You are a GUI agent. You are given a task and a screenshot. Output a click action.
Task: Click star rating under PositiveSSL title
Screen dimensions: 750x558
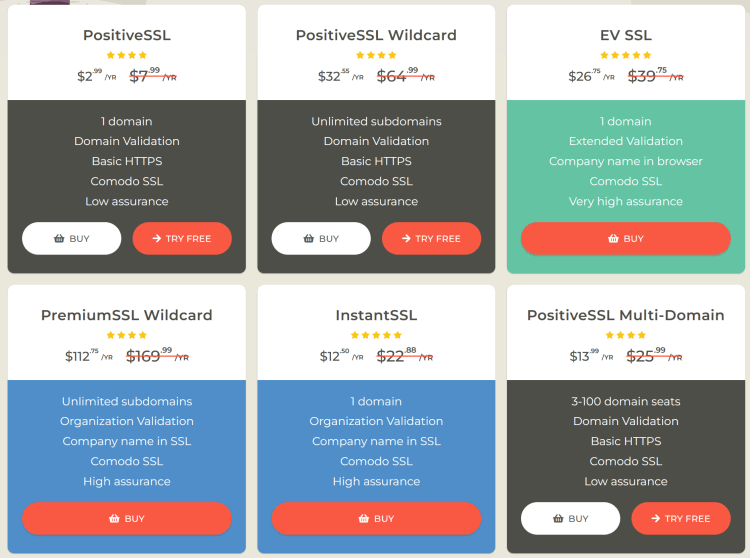[127, 55]
